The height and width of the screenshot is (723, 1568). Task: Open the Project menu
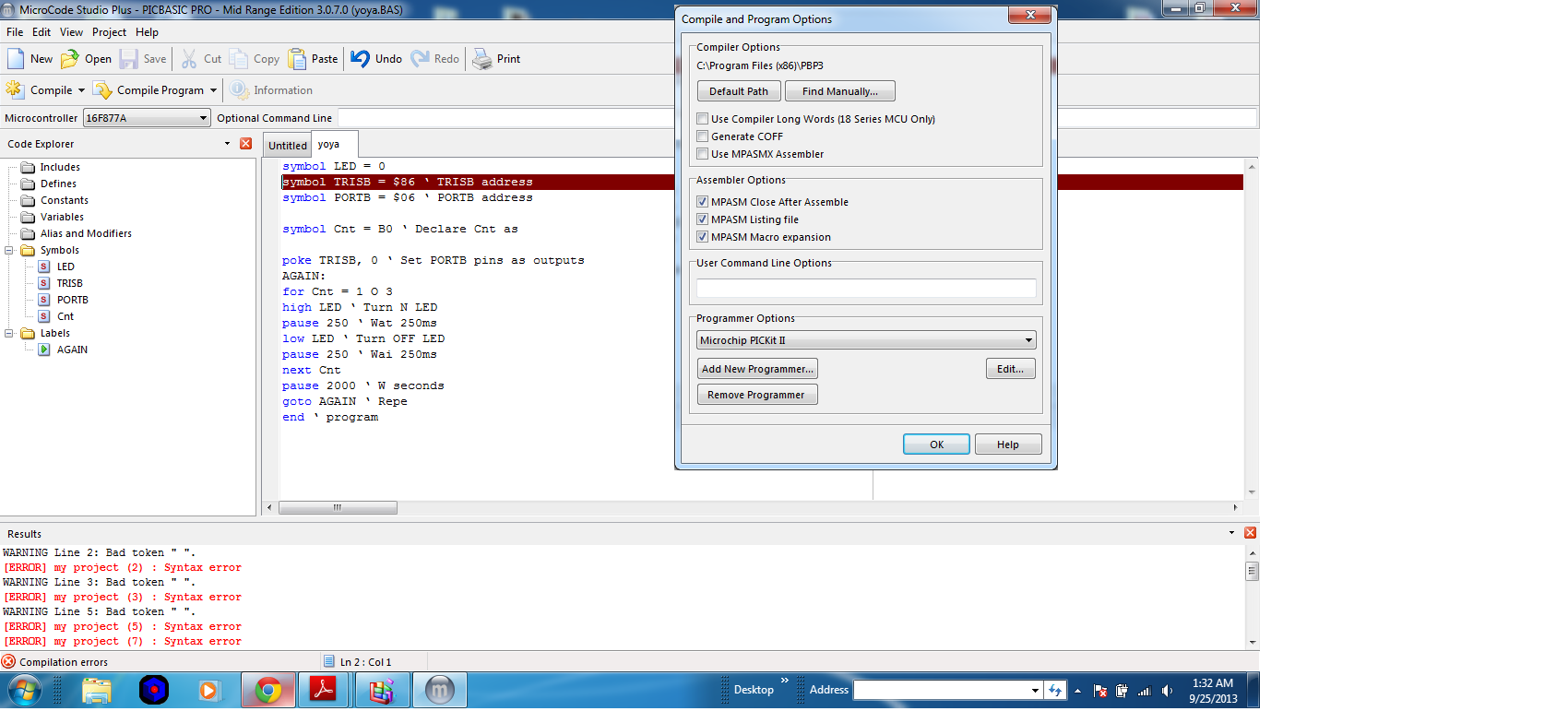click(109, 32)
